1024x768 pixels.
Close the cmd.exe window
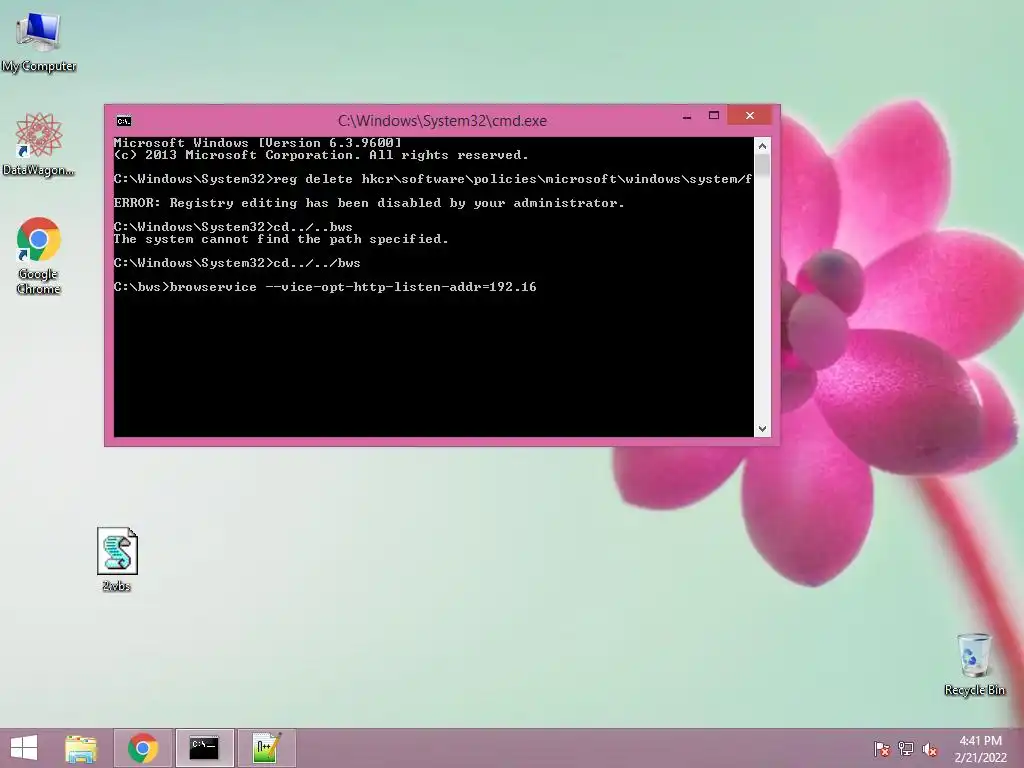click(750, 116)
